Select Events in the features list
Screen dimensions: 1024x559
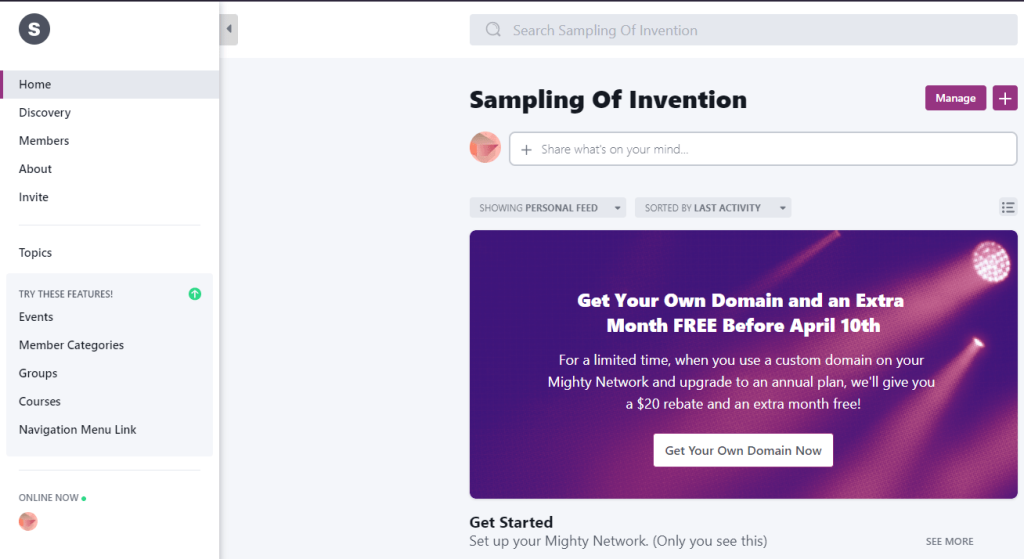click(36, 317)
